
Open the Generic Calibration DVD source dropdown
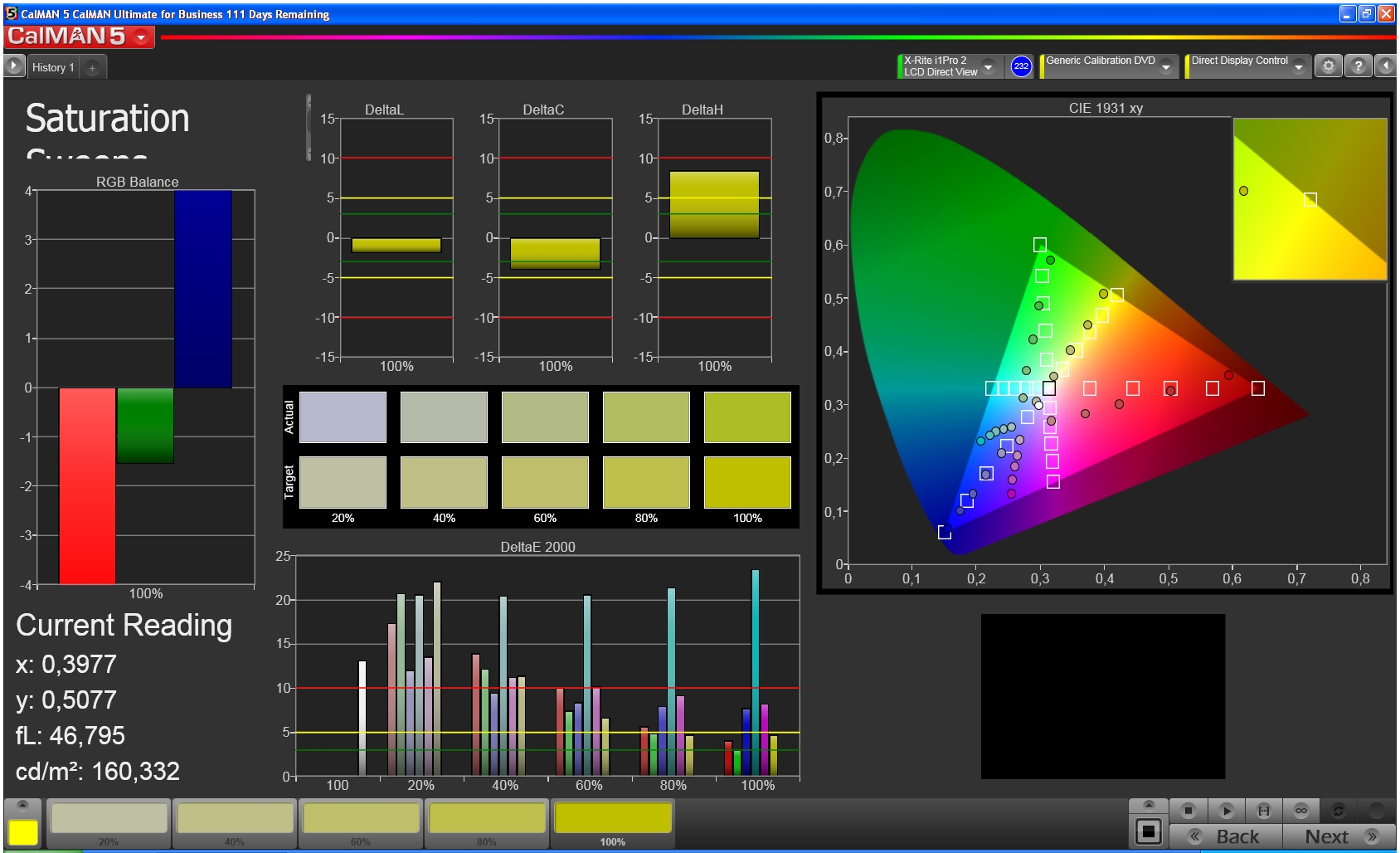tap(1166, 66)
